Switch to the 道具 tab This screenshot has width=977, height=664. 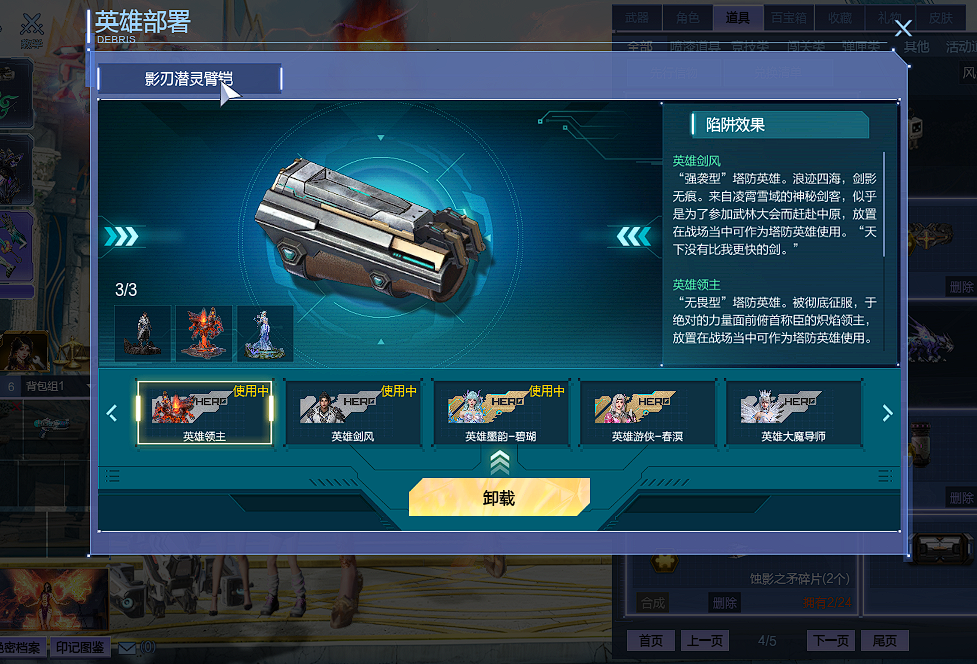click(x=738, y=18)
